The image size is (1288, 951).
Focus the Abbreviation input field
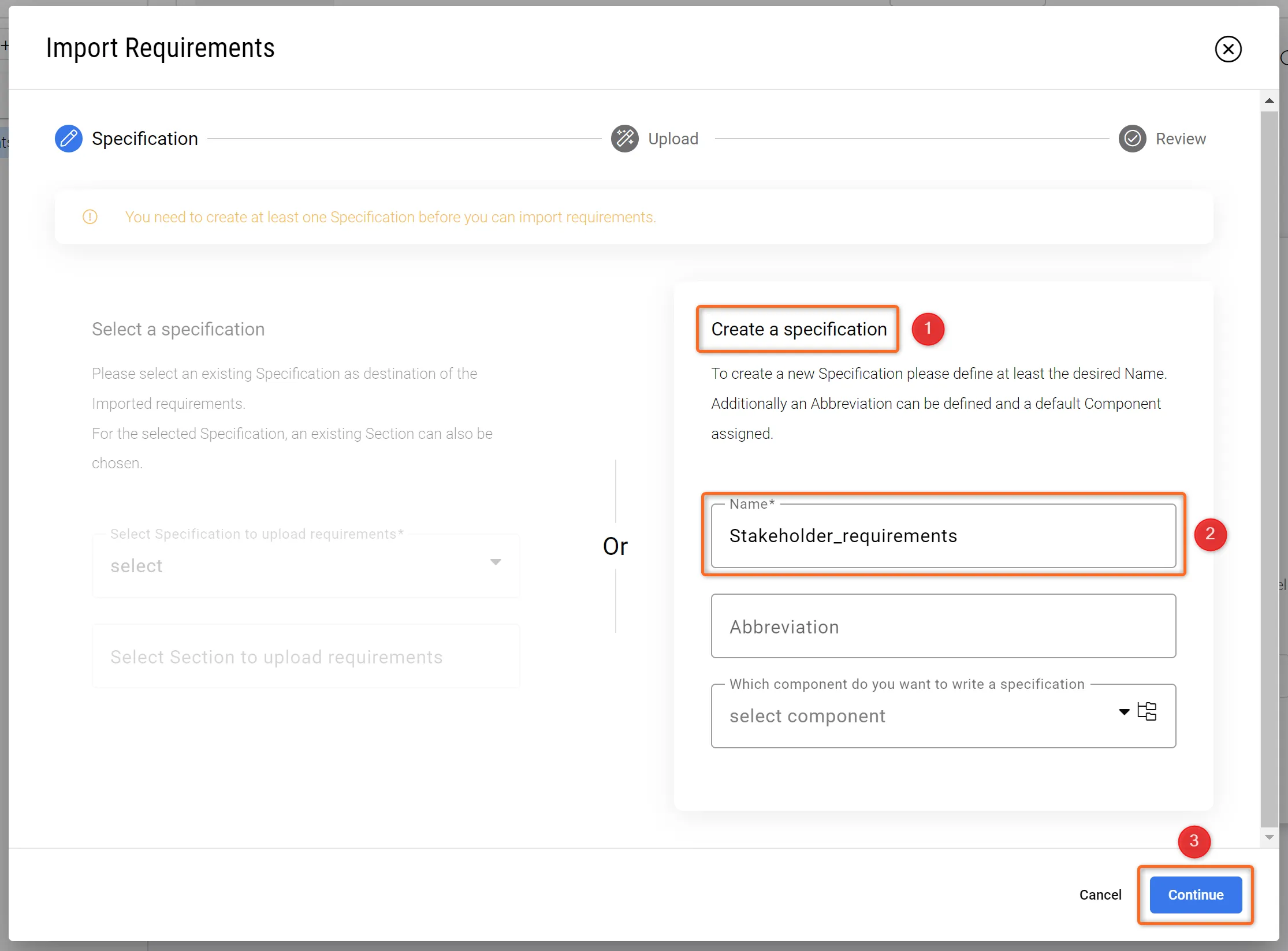[x=943, y=626]
